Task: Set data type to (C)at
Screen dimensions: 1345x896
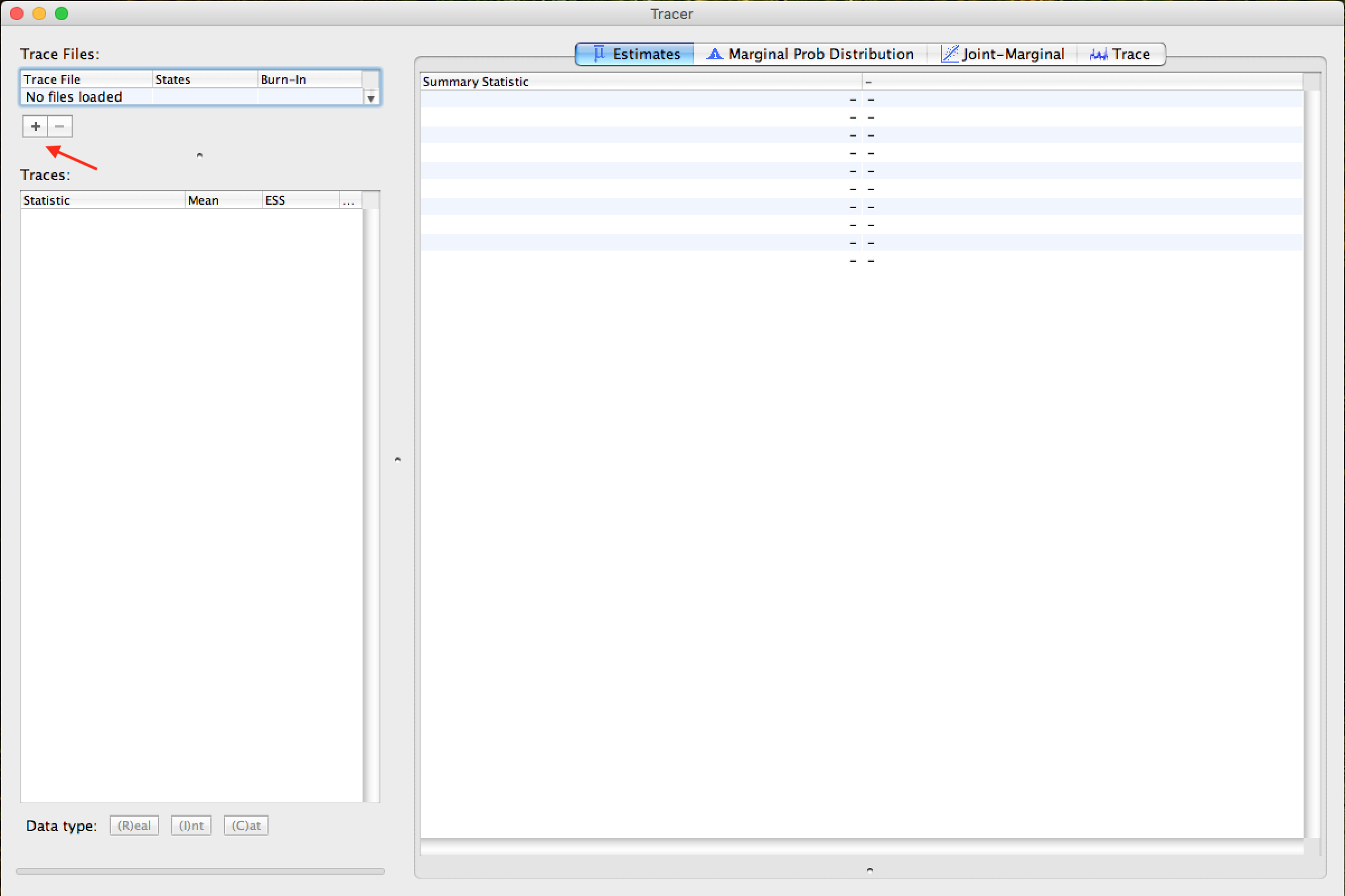Action: coord(246,826)
